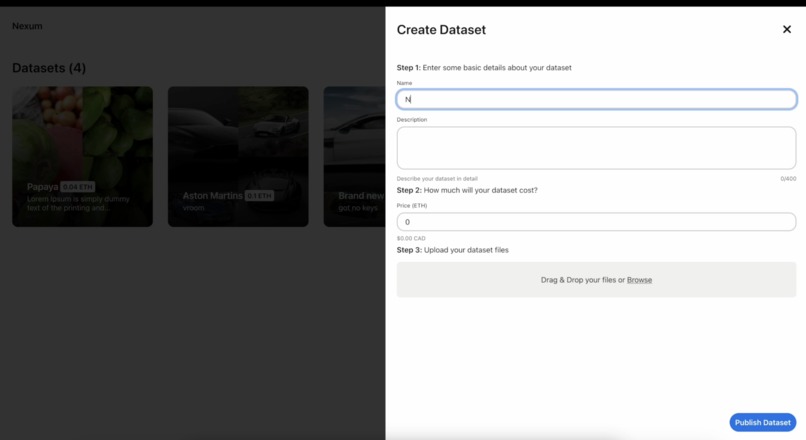The height and width of the screenshot is (440, 806).
Task: Open the Papaya dataset card
Action: 82,156
